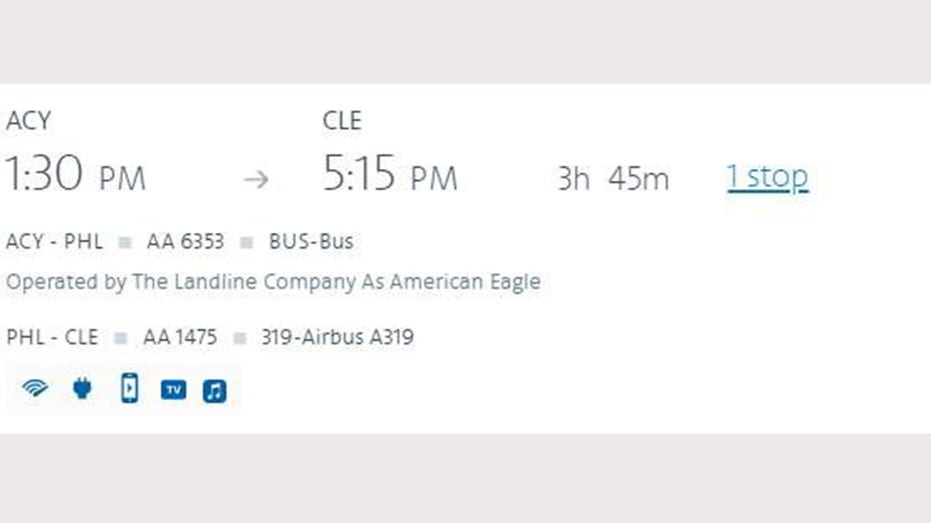Click the arrow between departure and arrival

[x=257, y=179]
